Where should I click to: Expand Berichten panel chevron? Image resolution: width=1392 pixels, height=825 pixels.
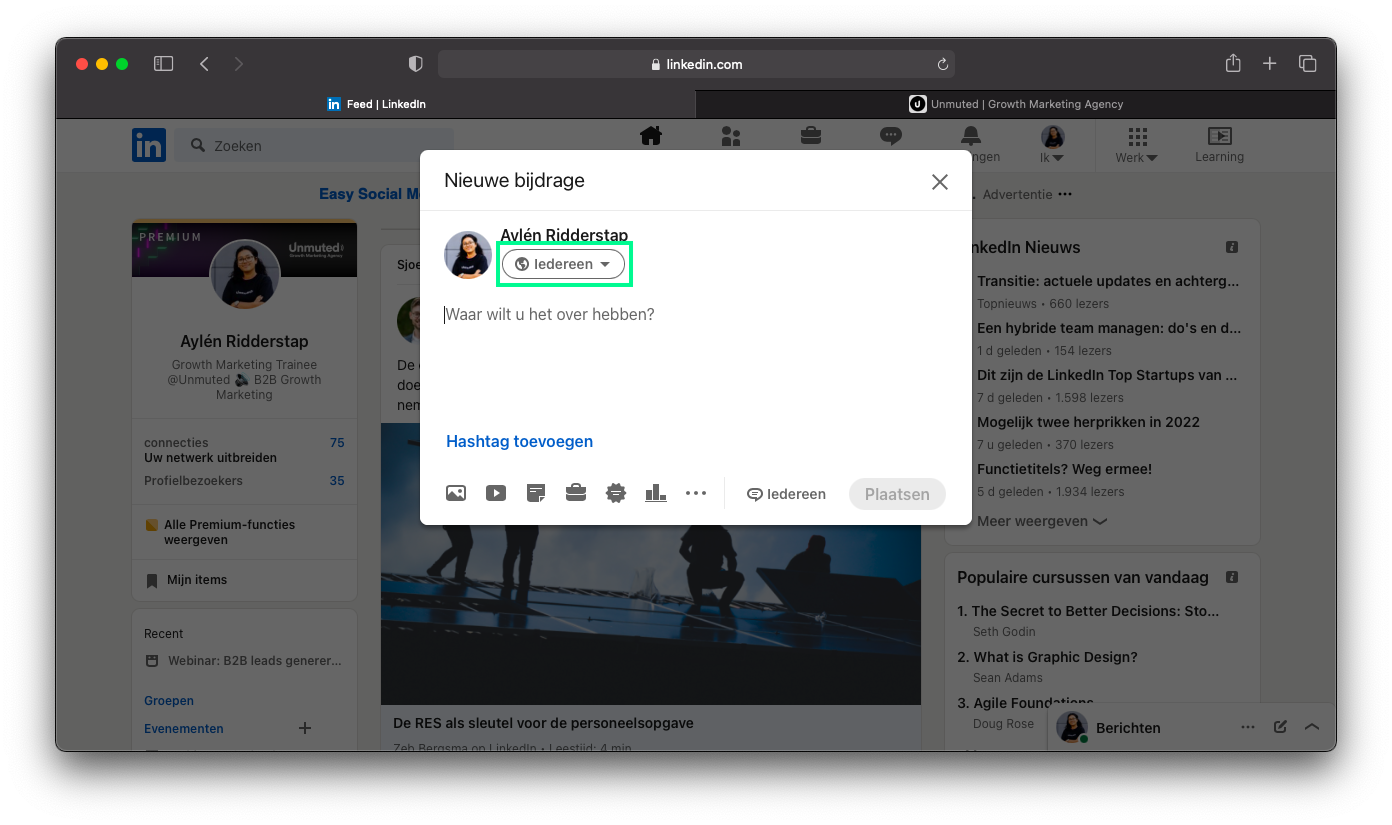point(1313,727)
